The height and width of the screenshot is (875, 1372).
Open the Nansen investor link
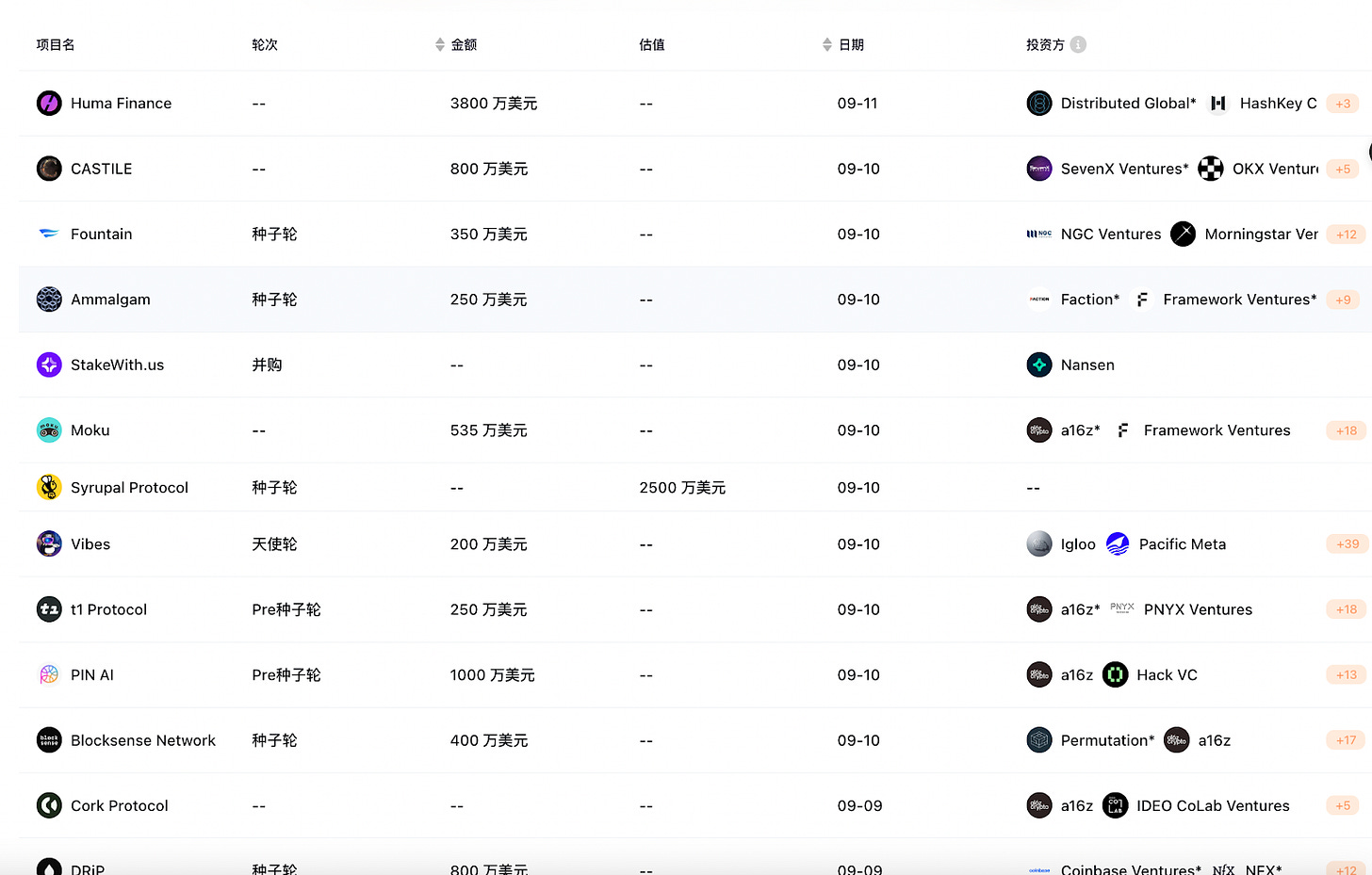pos(1087,365)
